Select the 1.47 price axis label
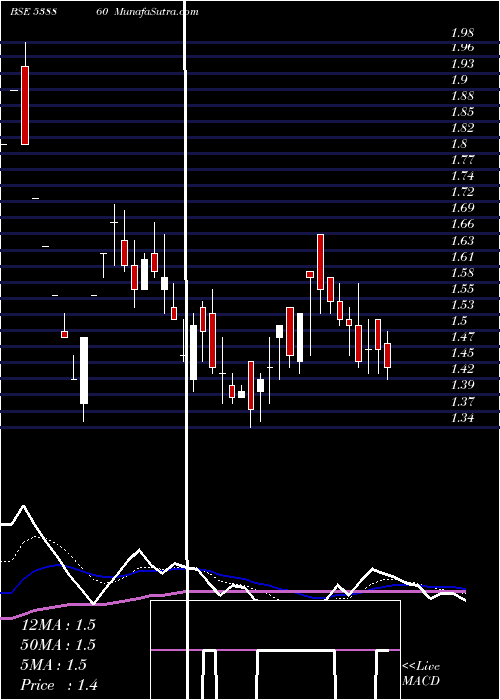 (462, 337)
